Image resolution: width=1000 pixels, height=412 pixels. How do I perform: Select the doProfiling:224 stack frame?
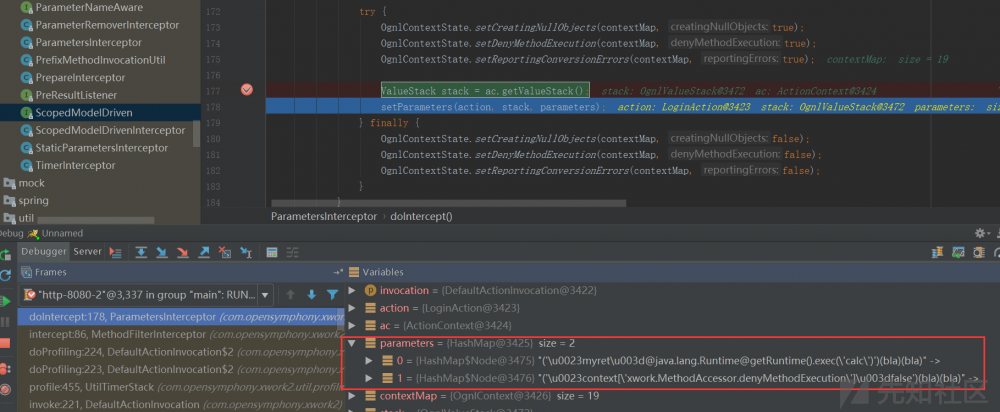(x=182, y=351)
